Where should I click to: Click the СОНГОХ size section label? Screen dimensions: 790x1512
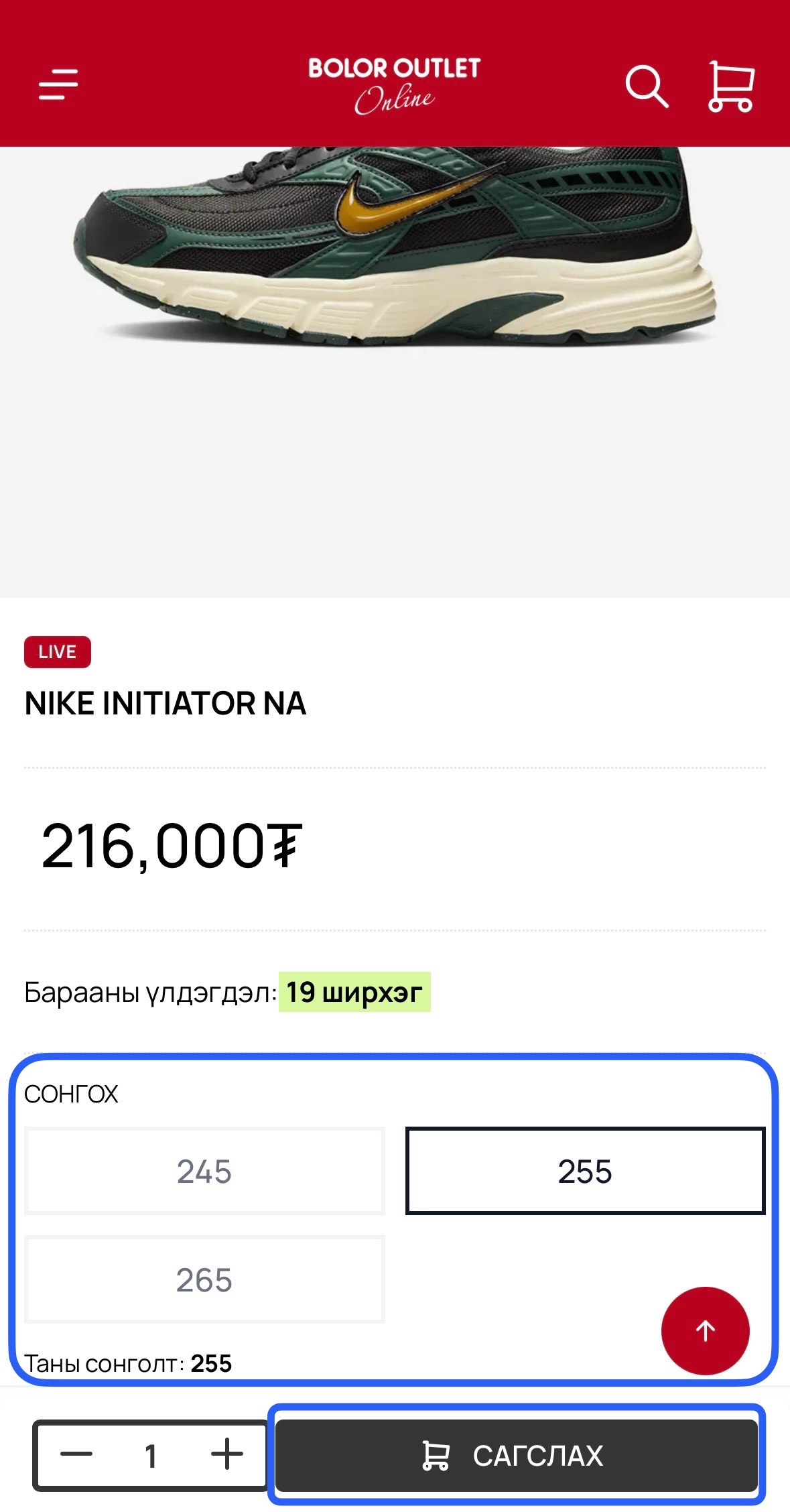click(x=71, y=1094)
